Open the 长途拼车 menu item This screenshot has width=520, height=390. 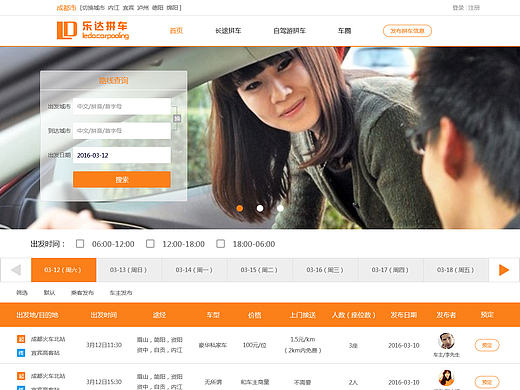pos(228,31)
